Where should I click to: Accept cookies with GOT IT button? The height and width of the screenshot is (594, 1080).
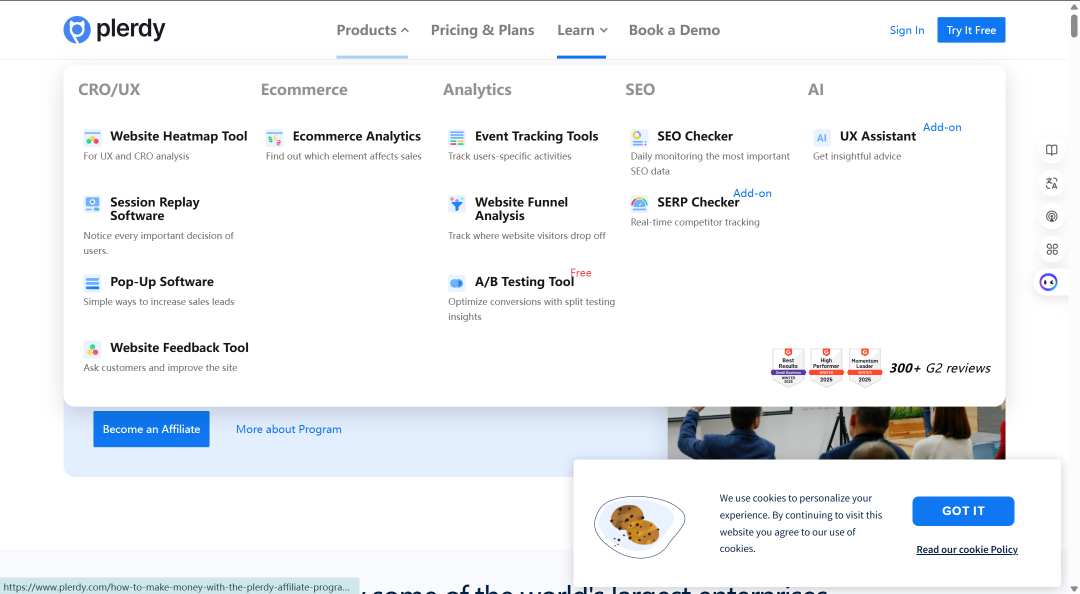pos(963,511)
